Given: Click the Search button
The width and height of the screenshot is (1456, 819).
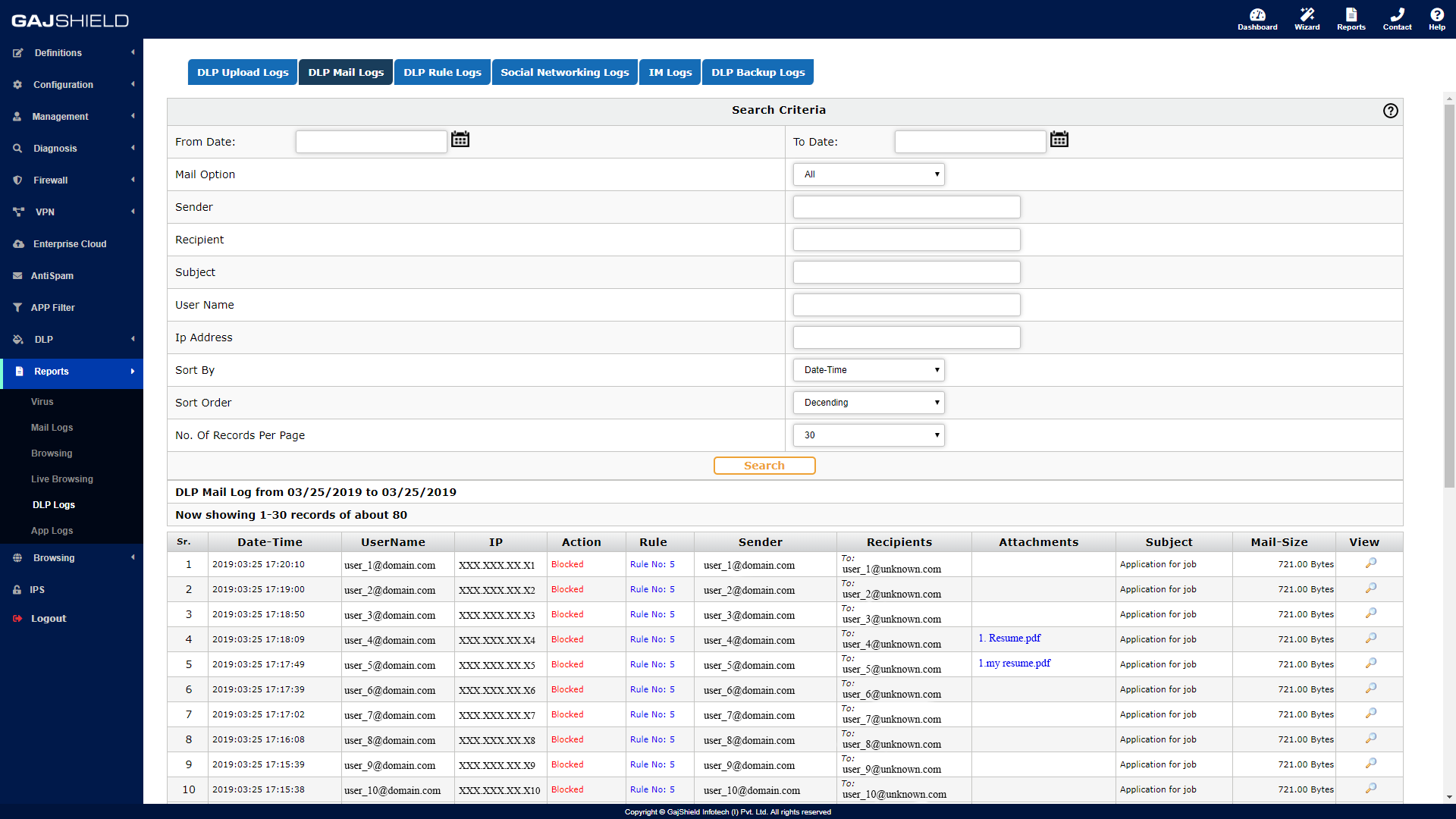Looking at the screenshot, I should (x=764, y=466).
